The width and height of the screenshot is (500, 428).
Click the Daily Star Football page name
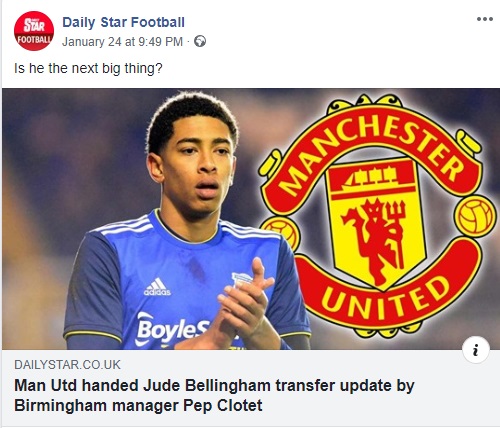[123, 22]
